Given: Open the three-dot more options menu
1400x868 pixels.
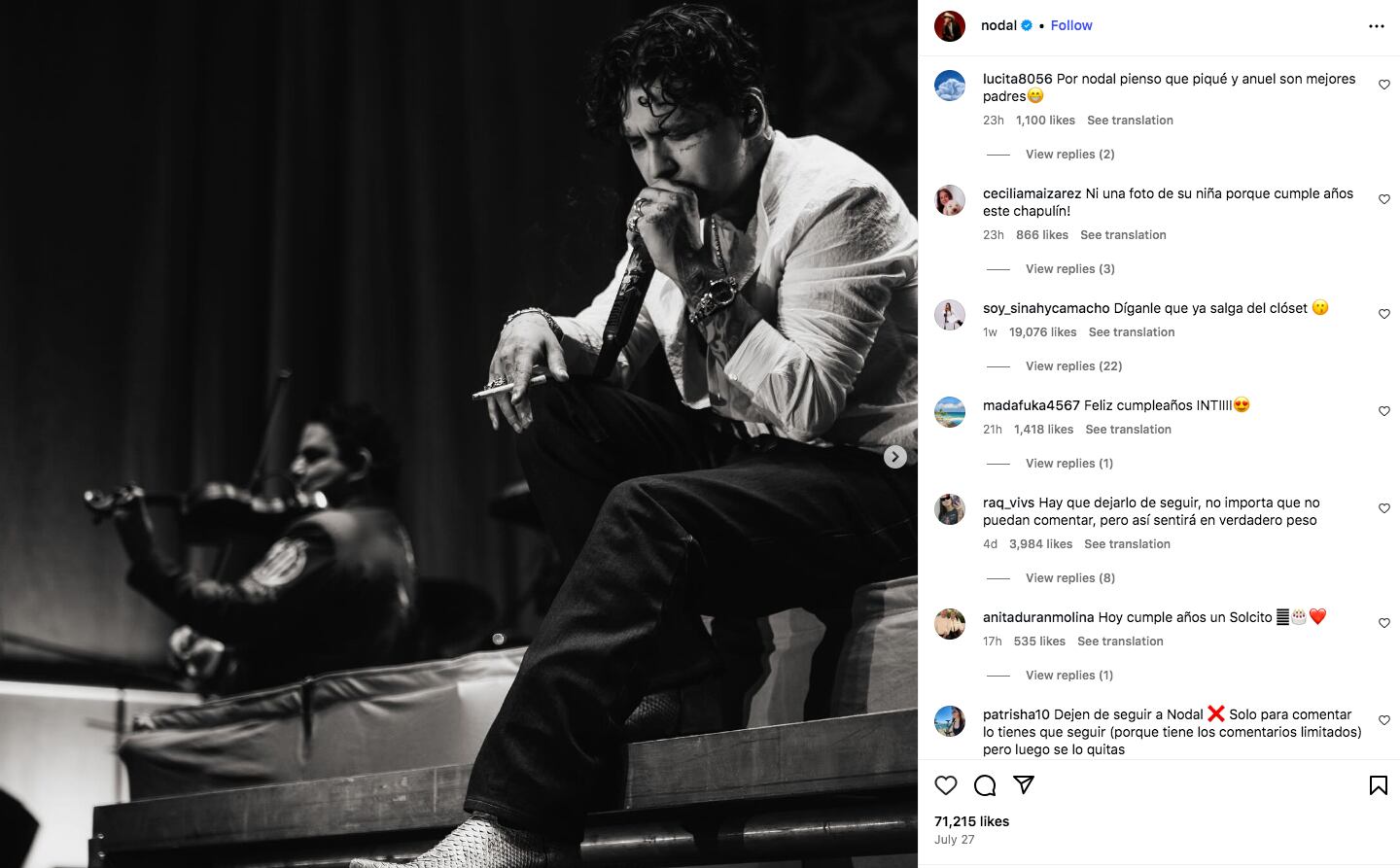Looking at the screenshot, I should 1376,26.
